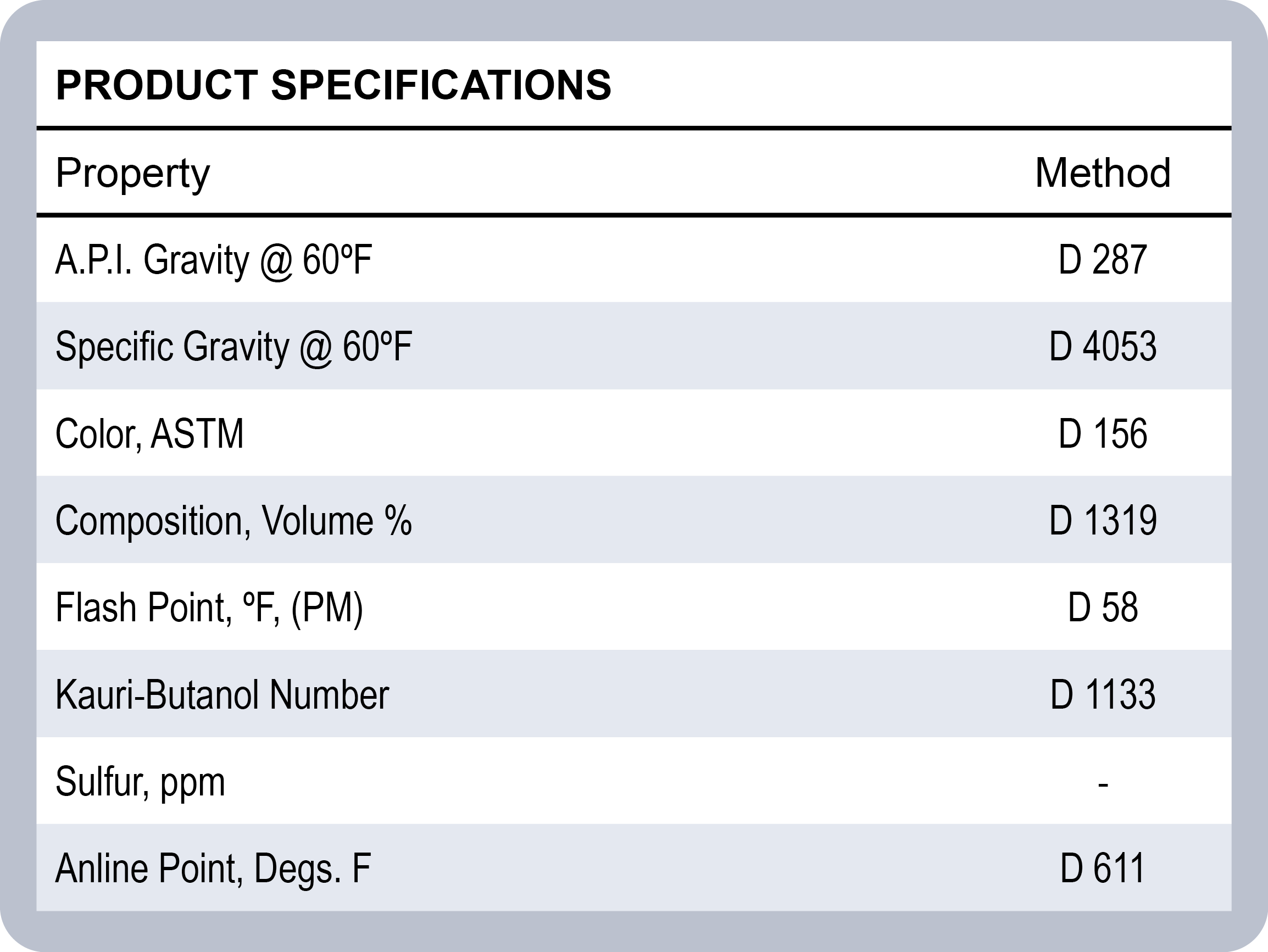1268x952 pixels.
Task: Select the D 611 method value
Action: tap(1102, 869)
